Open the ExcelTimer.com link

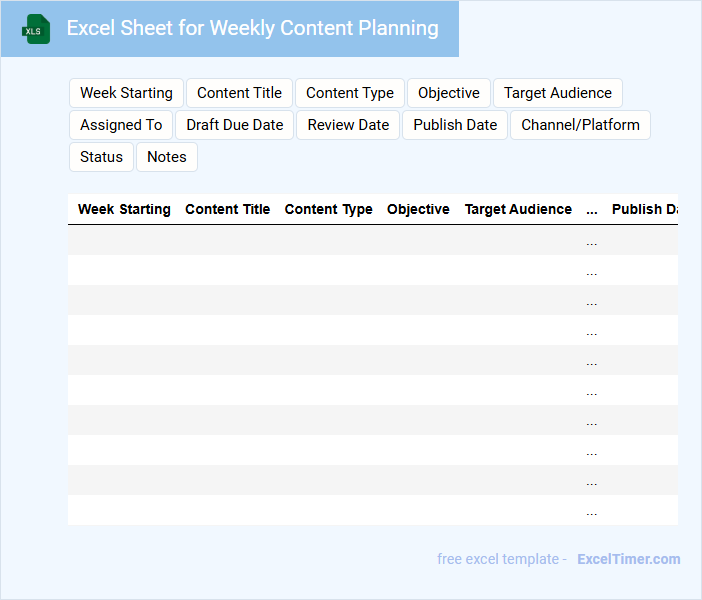click(x=628, y=559)
